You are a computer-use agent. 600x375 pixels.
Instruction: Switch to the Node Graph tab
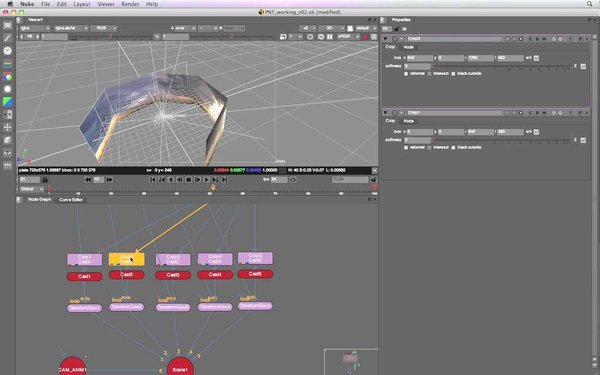tap(39, 200)
